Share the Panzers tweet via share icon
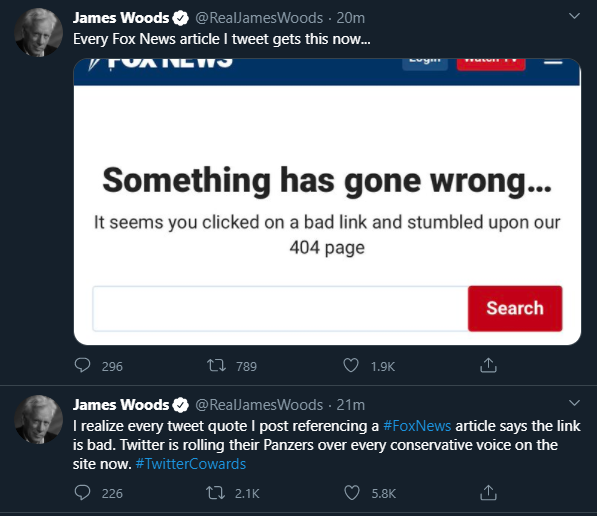 (488, 492)
